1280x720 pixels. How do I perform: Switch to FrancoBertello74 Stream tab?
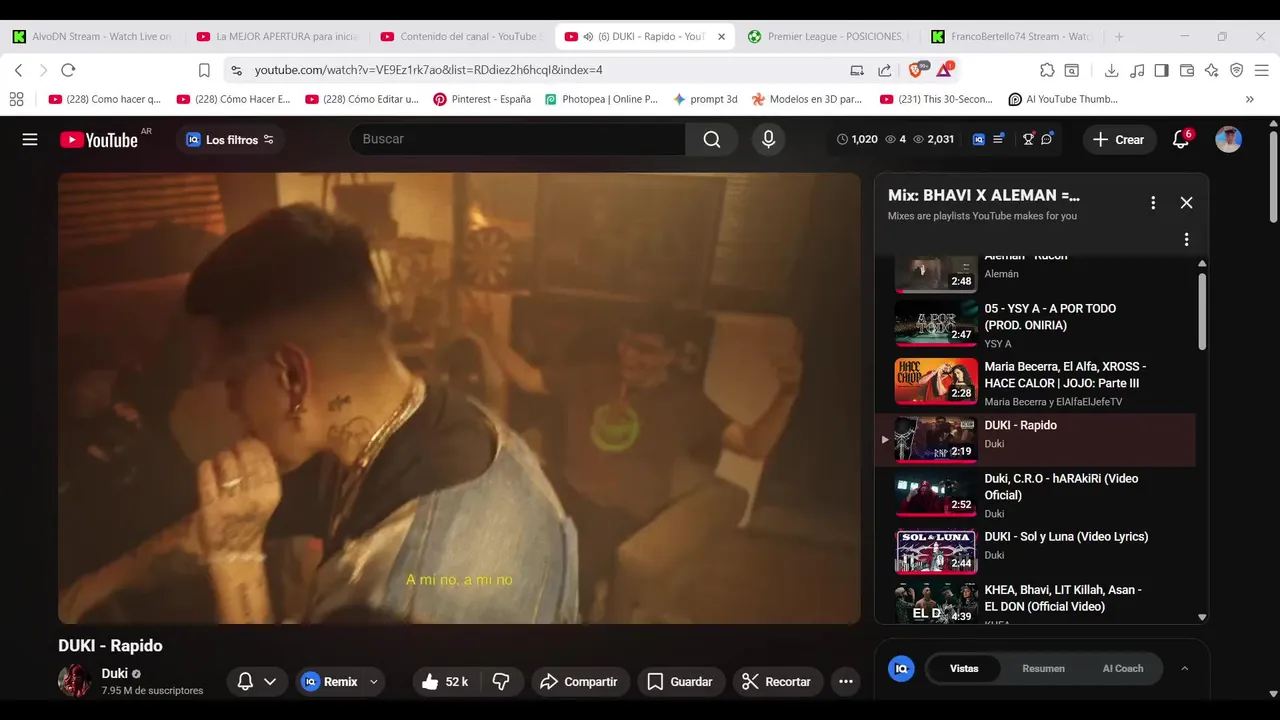coord(1011,37)
